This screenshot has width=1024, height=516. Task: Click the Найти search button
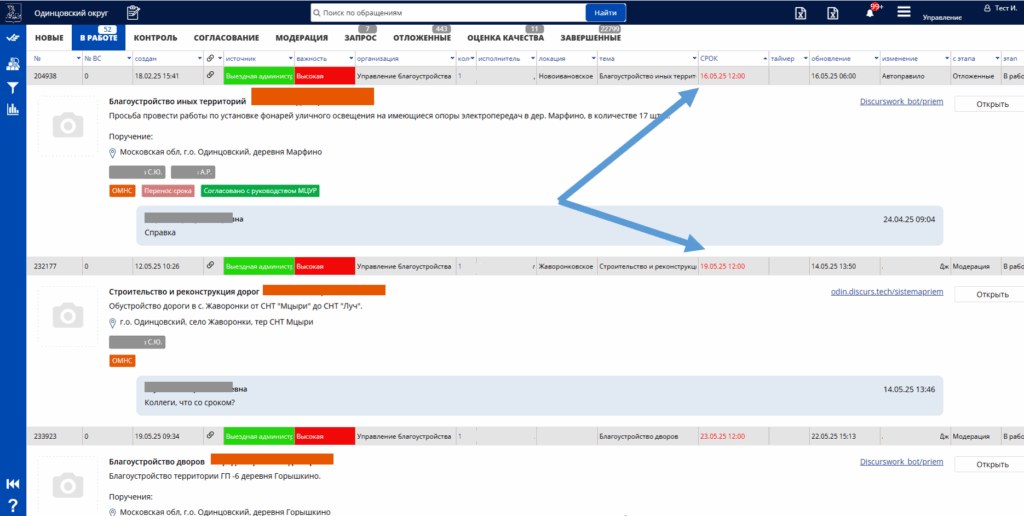pyautogui.click(x=605, y=12)
